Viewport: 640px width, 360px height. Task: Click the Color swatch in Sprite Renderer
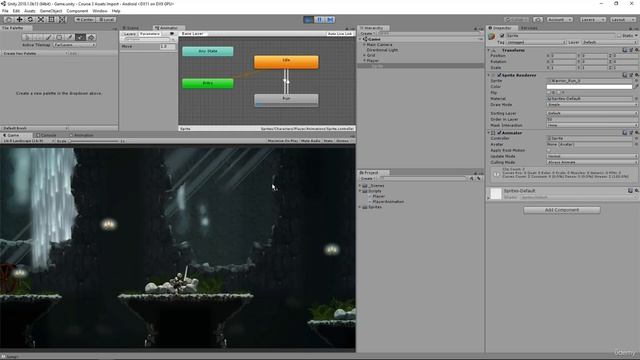coord(589,87)
